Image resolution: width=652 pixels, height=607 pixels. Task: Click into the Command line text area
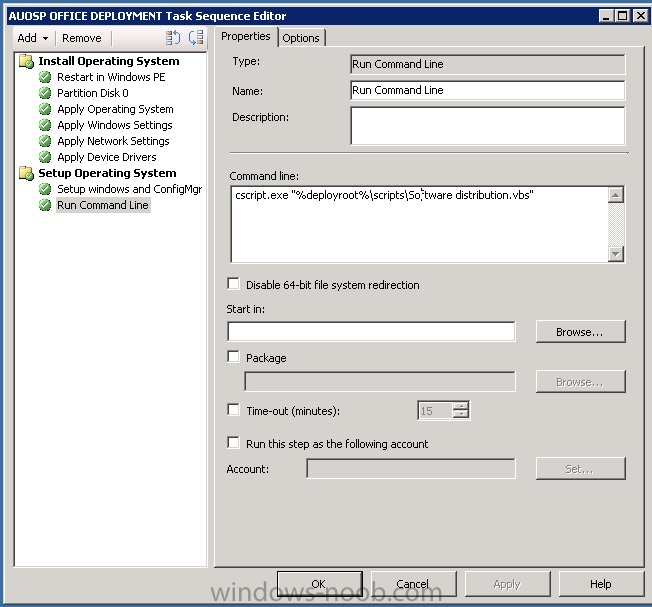(419, 225)
